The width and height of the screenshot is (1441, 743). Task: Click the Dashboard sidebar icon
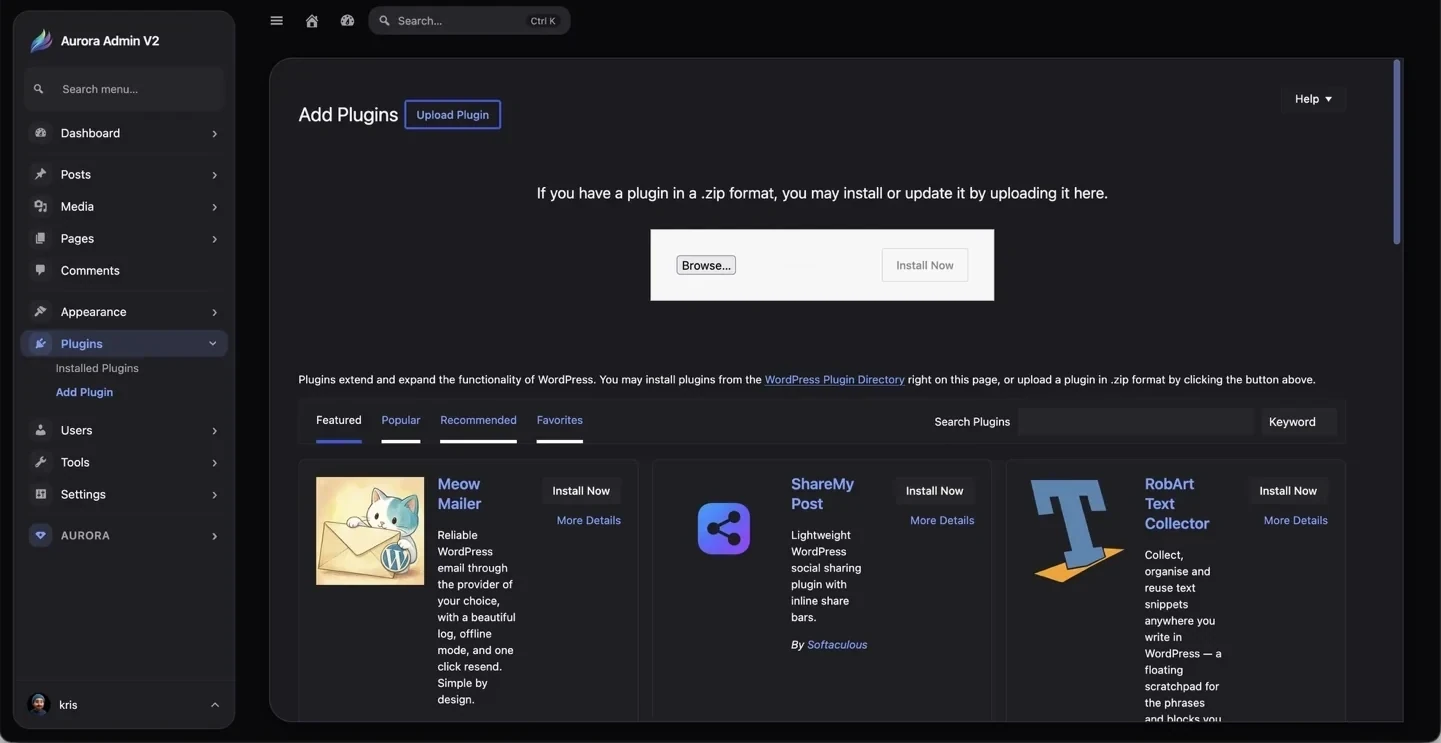(40, 133)
